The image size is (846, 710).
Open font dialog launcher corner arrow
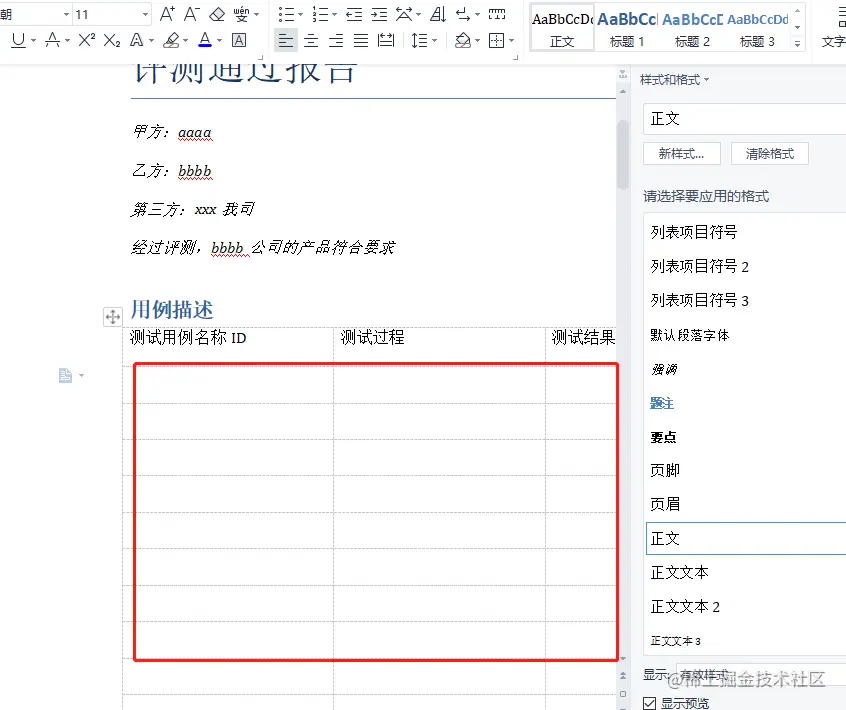pyautogui.click(x=261, y=57)
